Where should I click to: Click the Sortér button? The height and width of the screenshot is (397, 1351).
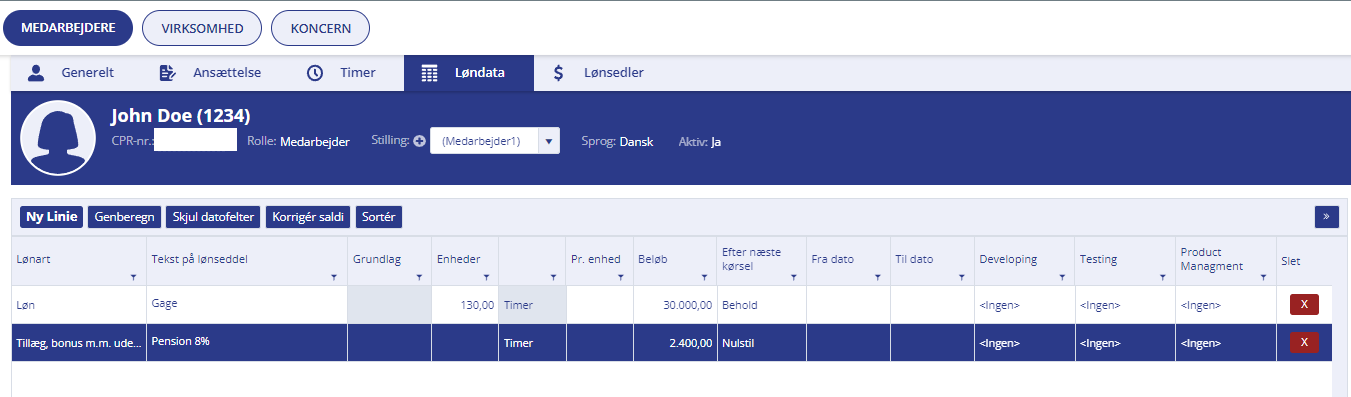pos(379,217)
